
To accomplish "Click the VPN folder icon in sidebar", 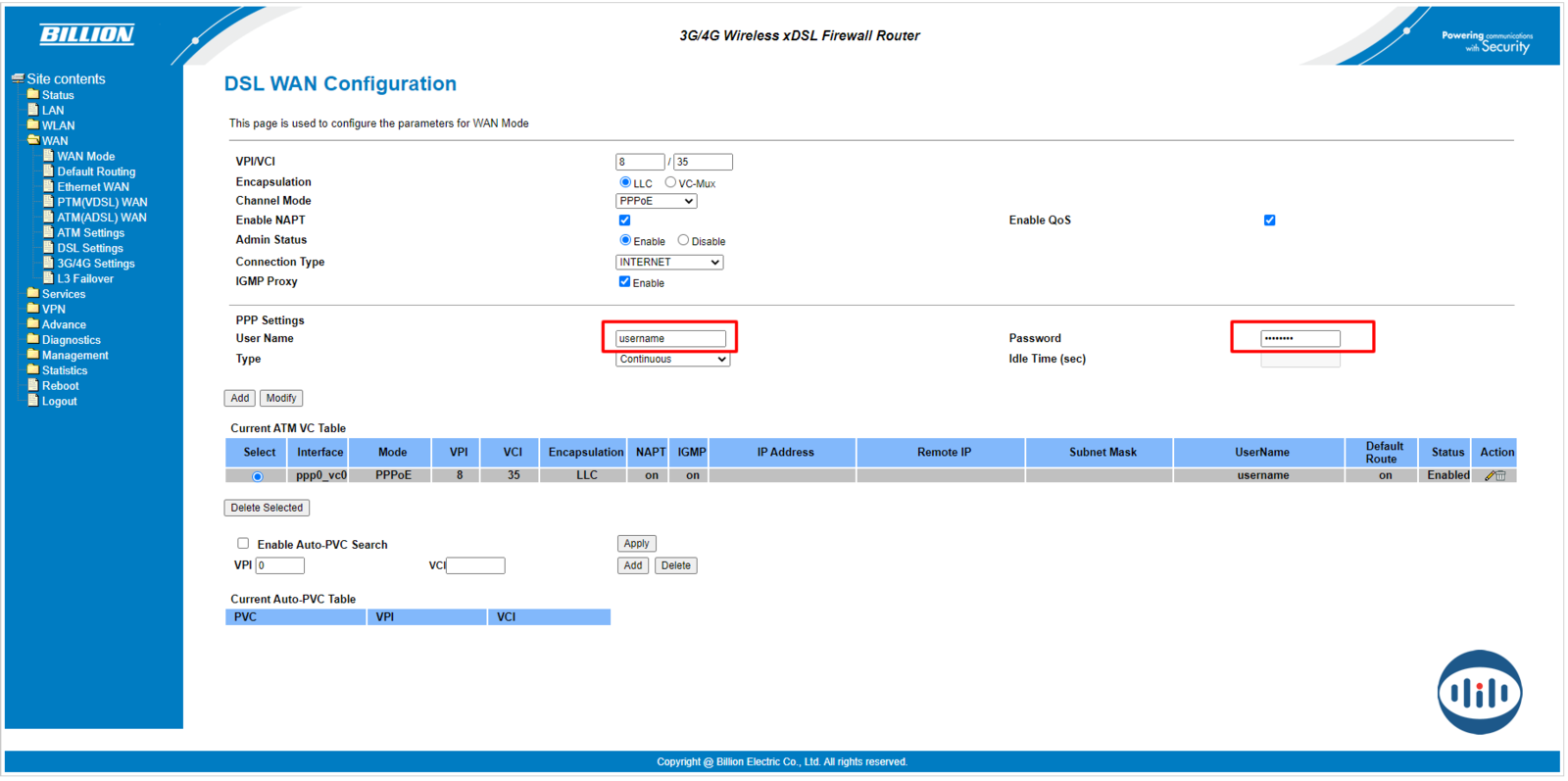I will [32, 309].
